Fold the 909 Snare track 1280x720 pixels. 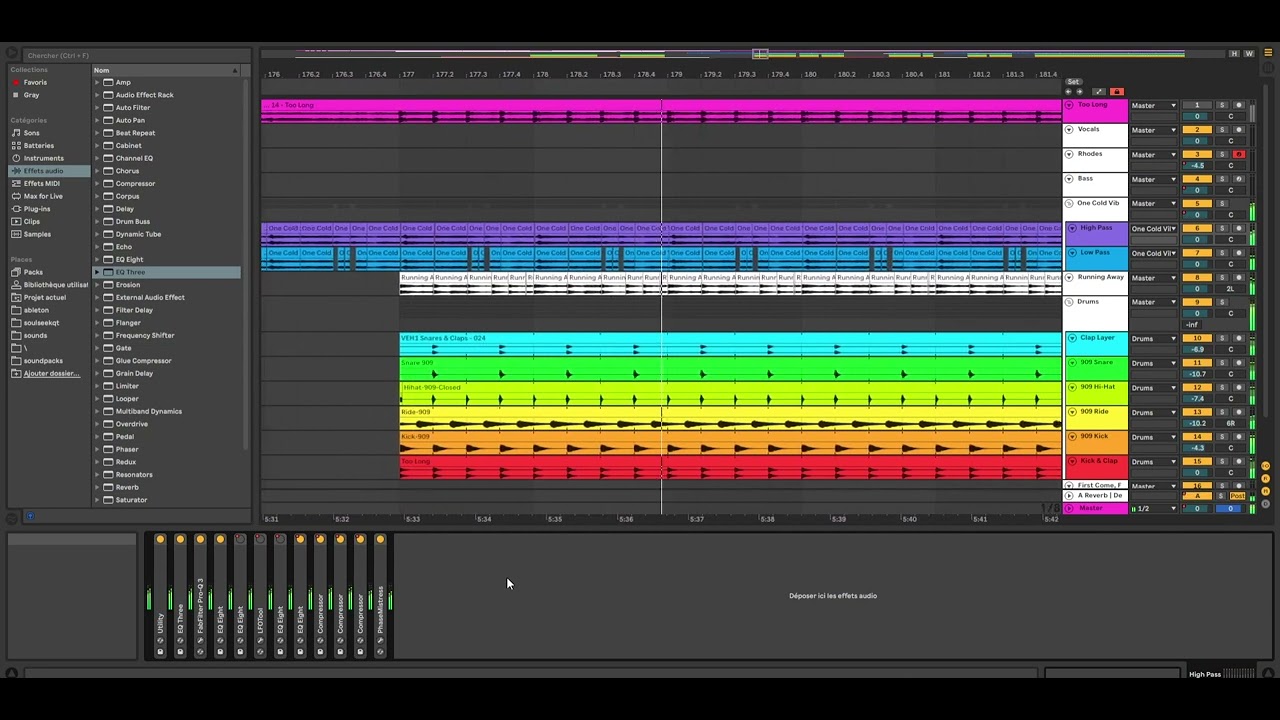coord(1072,363)
